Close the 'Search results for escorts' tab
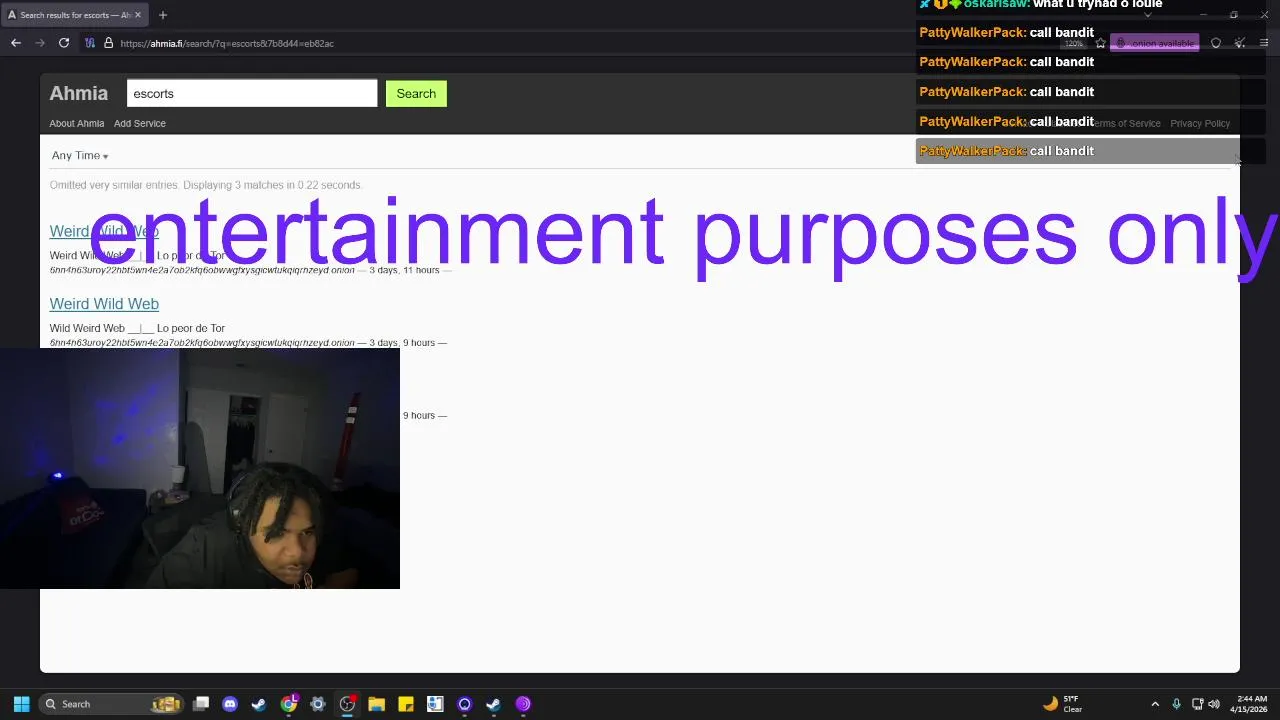 point(138,15)
